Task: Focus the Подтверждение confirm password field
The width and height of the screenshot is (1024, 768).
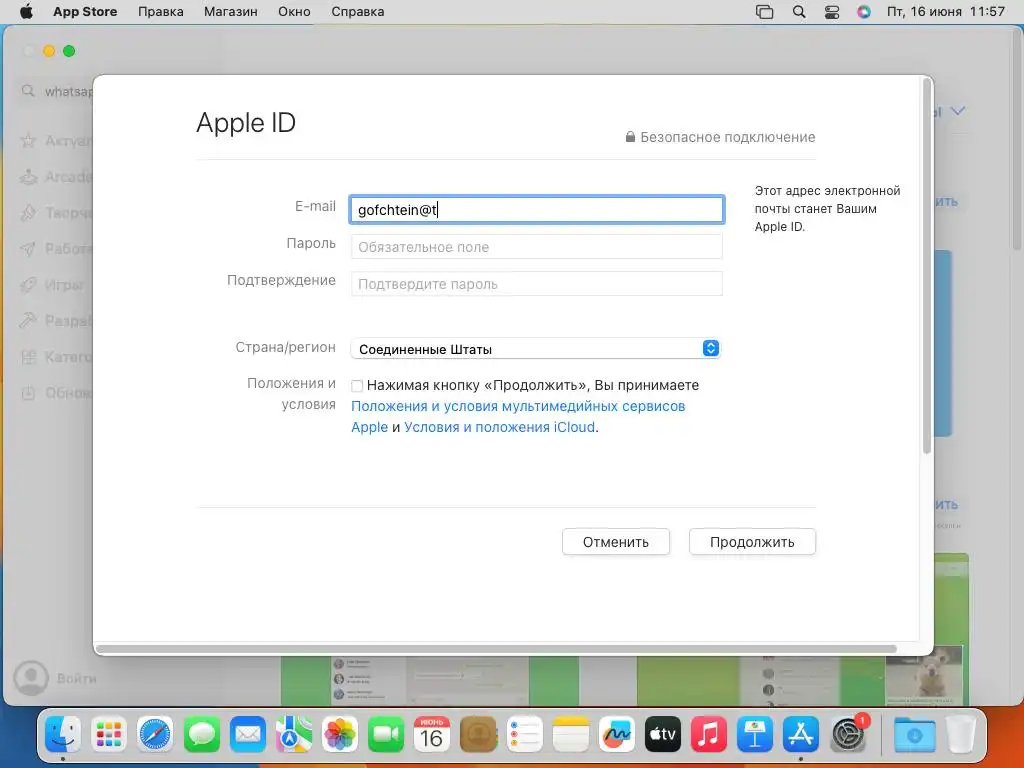Action: pyautogui.click(x=536, y=284)
